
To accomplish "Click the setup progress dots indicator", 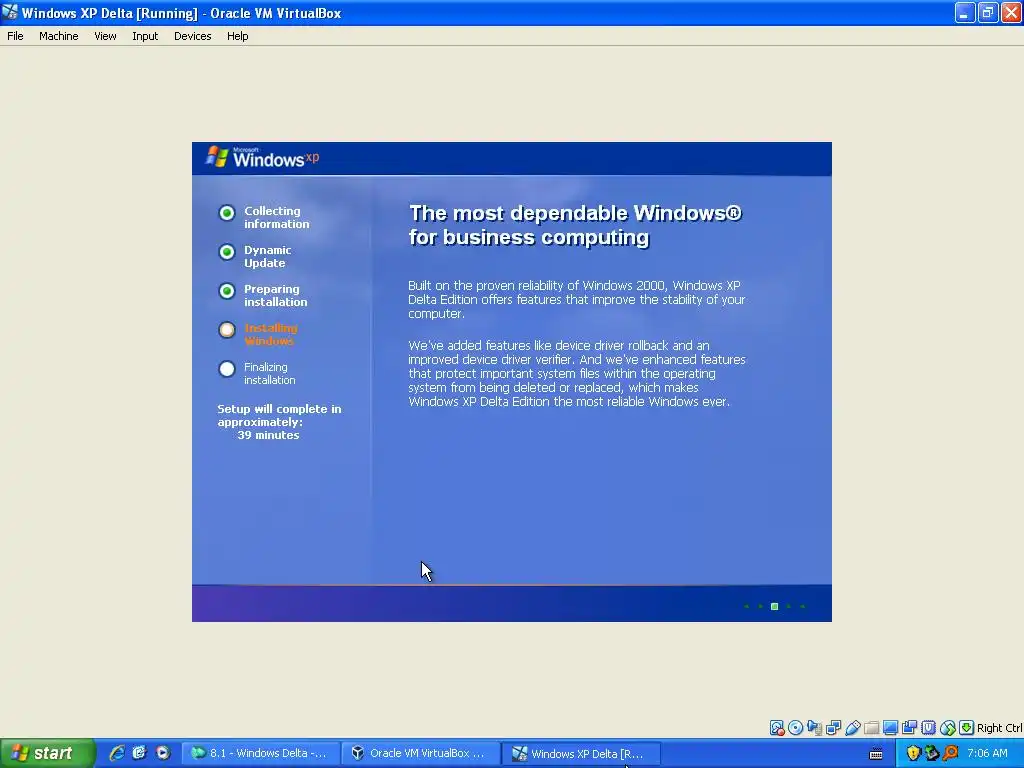I will 775,606.
